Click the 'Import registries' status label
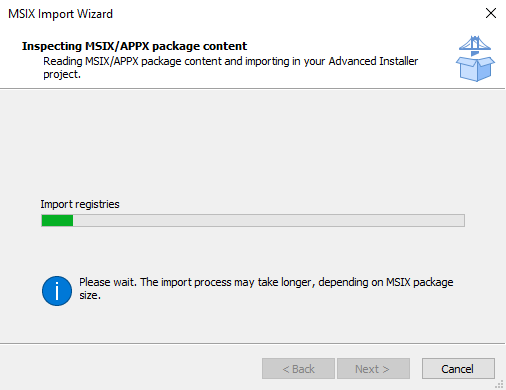The height and width of the screenshot is (390, 506). click(x=80, y=204)
